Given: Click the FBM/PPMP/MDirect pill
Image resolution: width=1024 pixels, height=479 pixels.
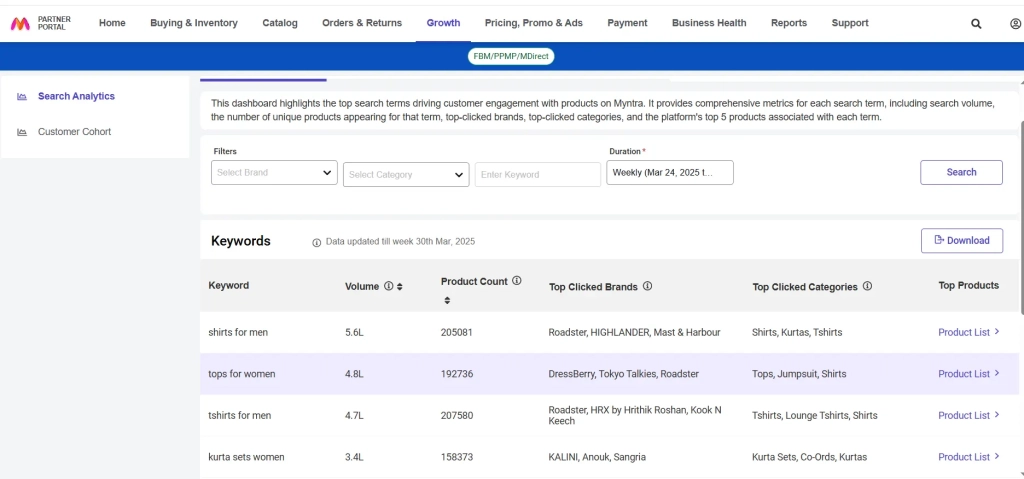Looking at the screenshot, I should coord(511,56).
